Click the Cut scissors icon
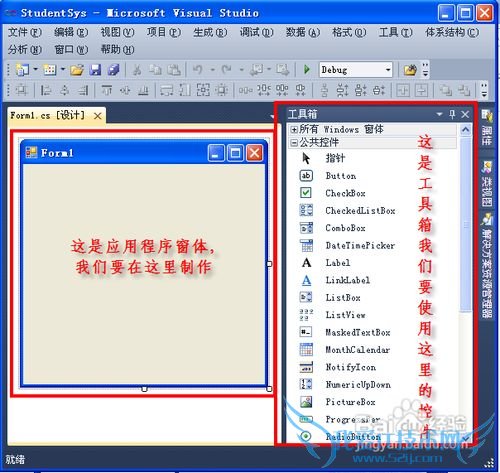 [x=137, y=70]
